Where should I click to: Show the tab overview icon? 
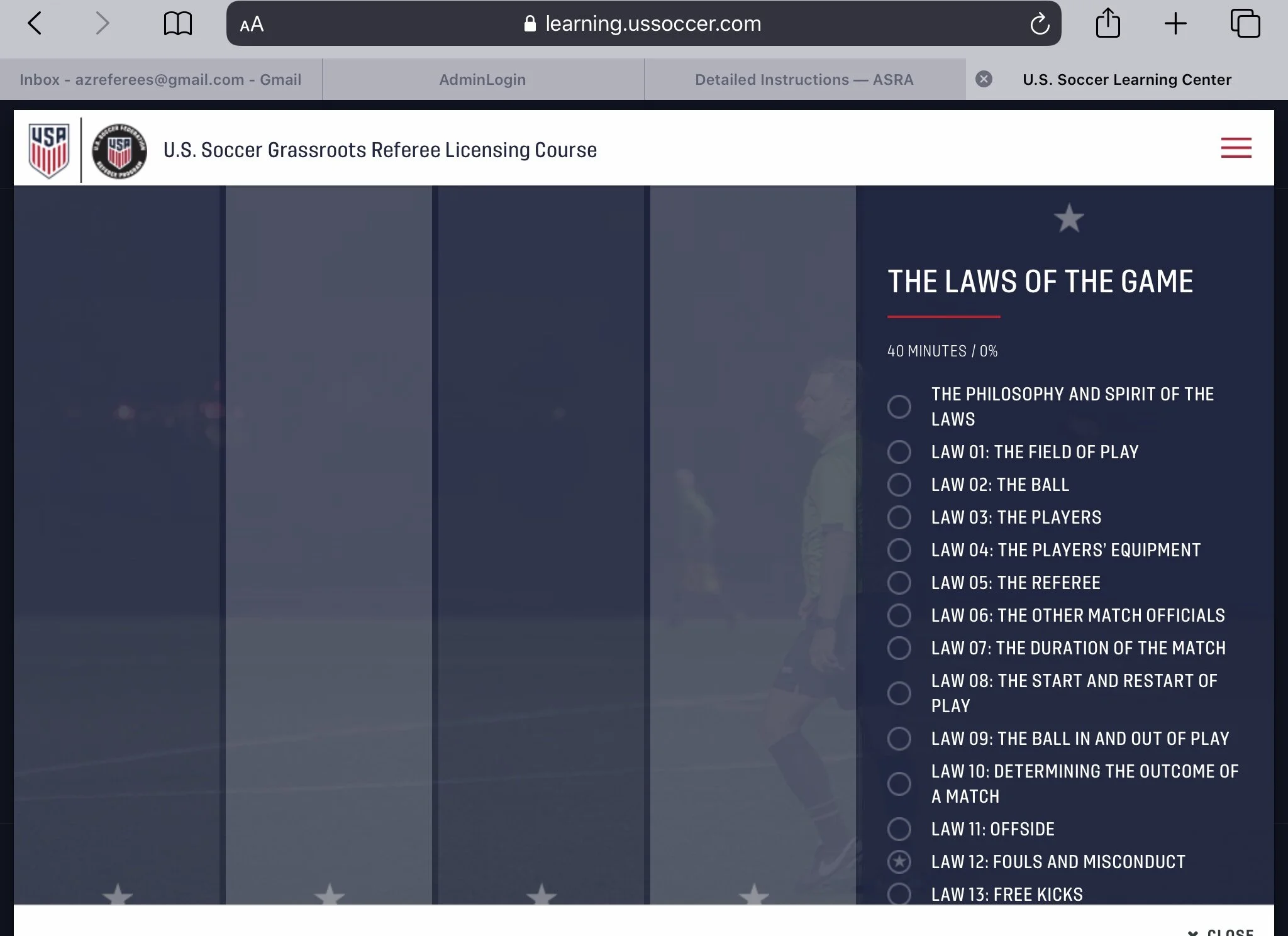[x=1245, y=23]
